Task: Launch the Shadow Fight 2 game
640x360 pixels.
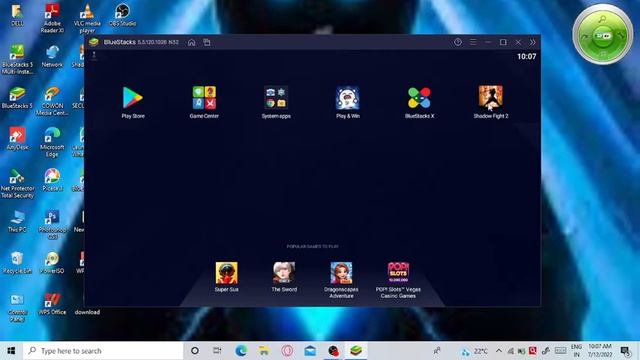Action: (491, 98)
